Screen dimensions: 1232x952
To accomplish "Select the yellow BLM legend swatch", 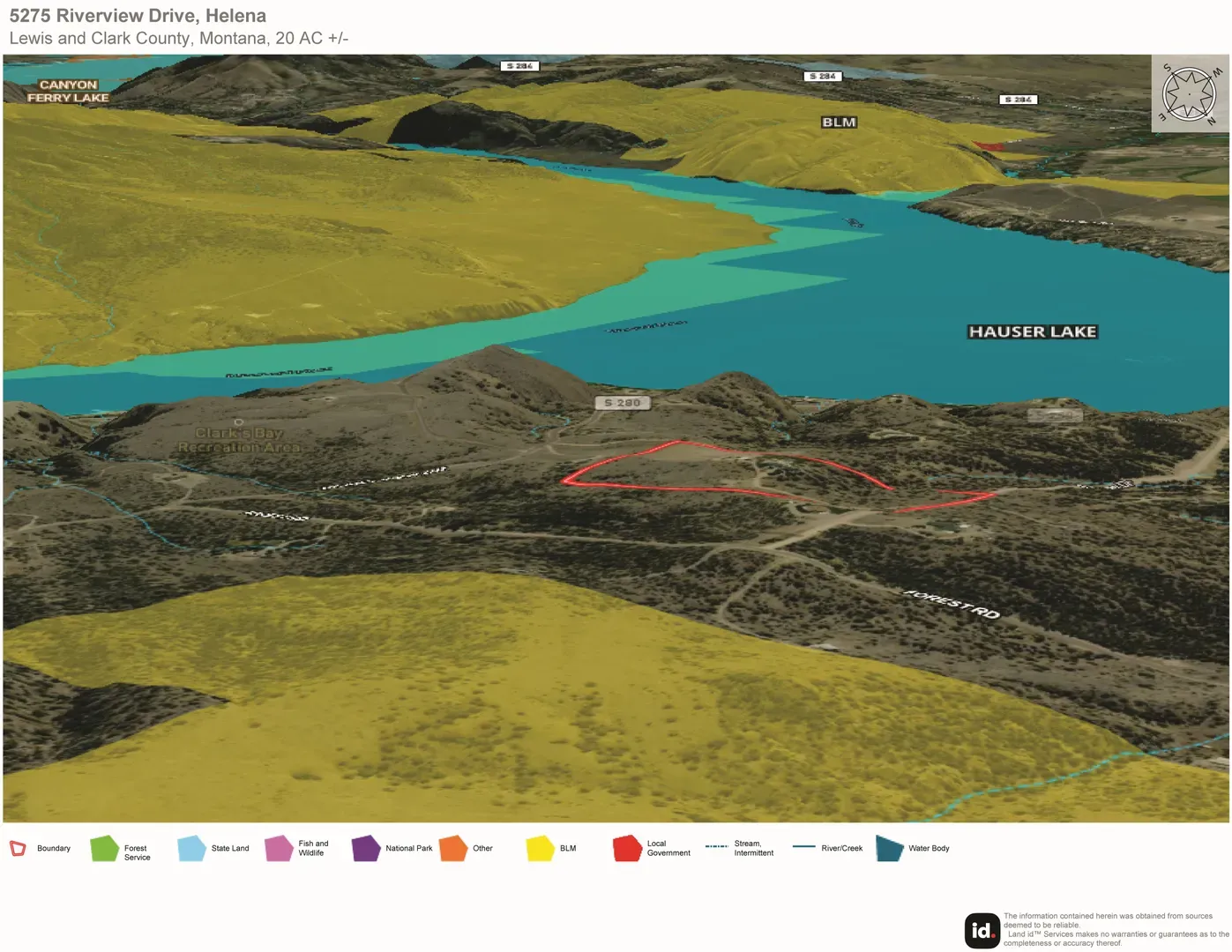I will pos(540,848).
